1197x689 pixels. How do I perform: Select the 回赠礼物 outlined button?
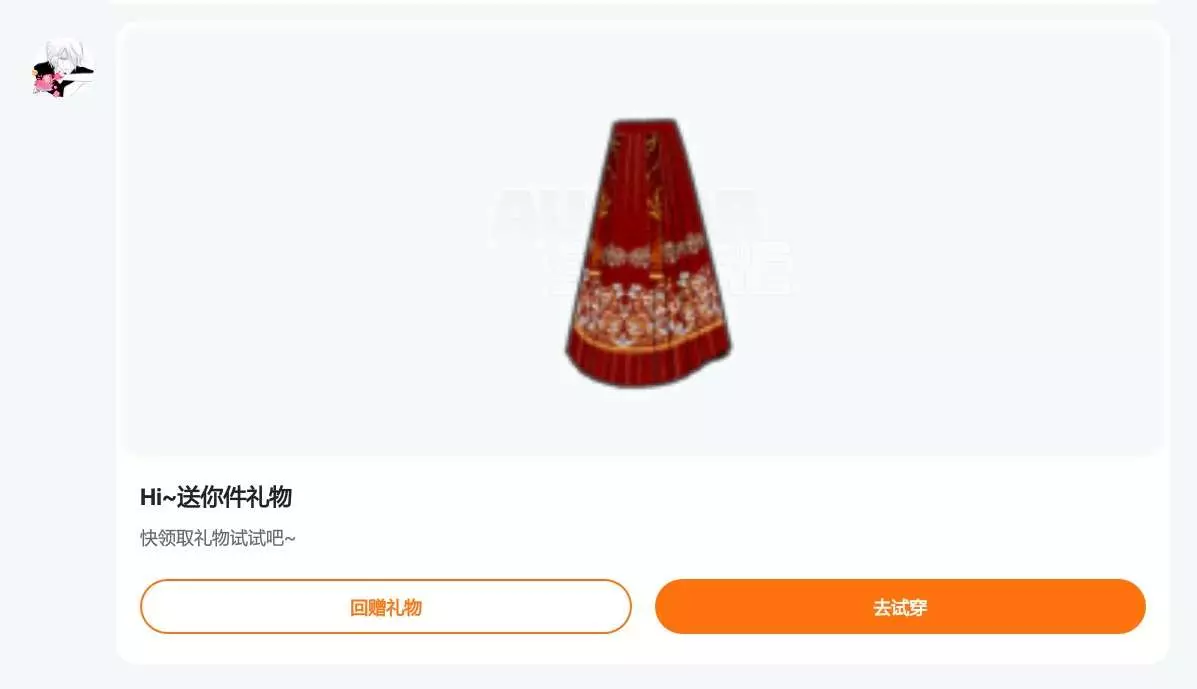386,607
